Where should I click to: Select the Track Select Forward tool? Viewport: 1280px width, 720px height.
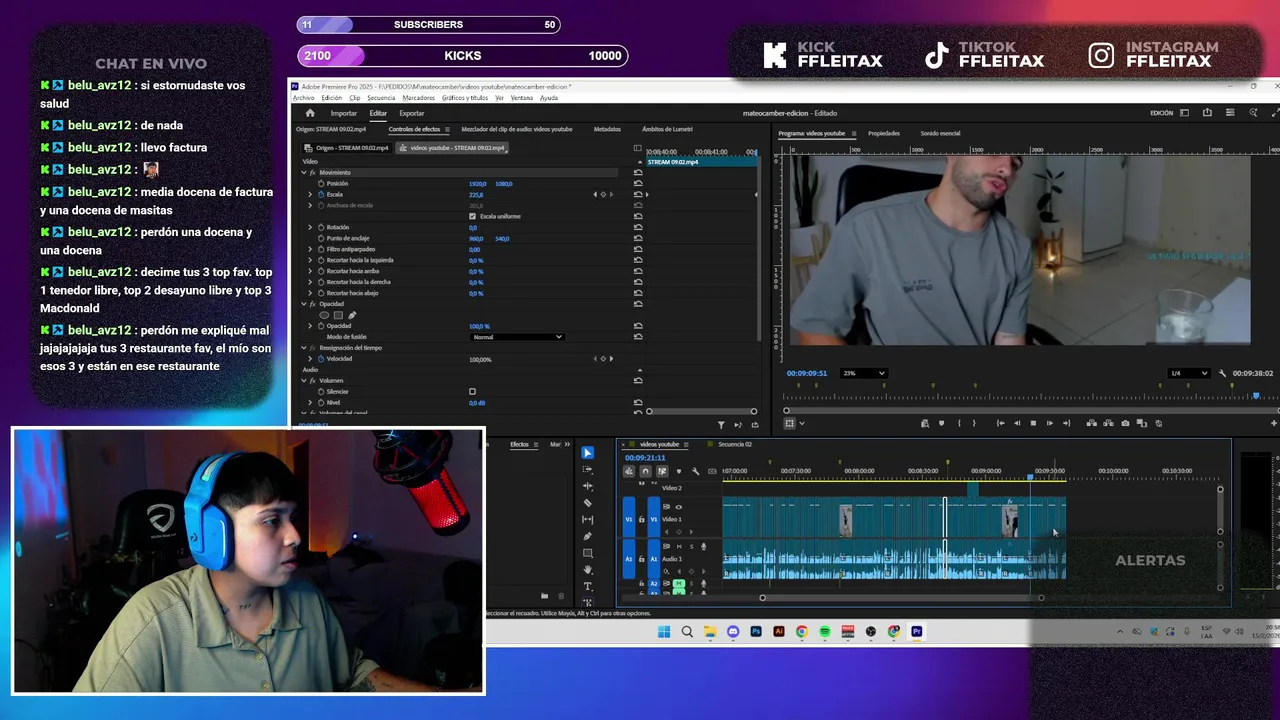pyautogui.click(x=588, y=470)
